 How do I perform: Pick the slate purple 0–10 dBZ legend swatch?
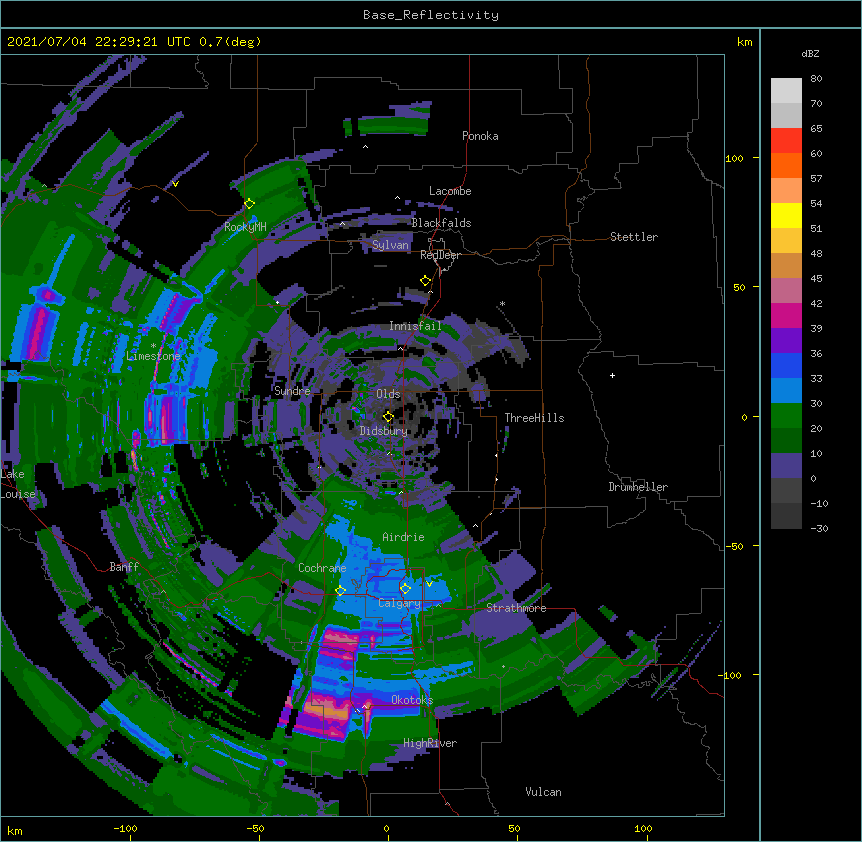(x=786, y=466)
